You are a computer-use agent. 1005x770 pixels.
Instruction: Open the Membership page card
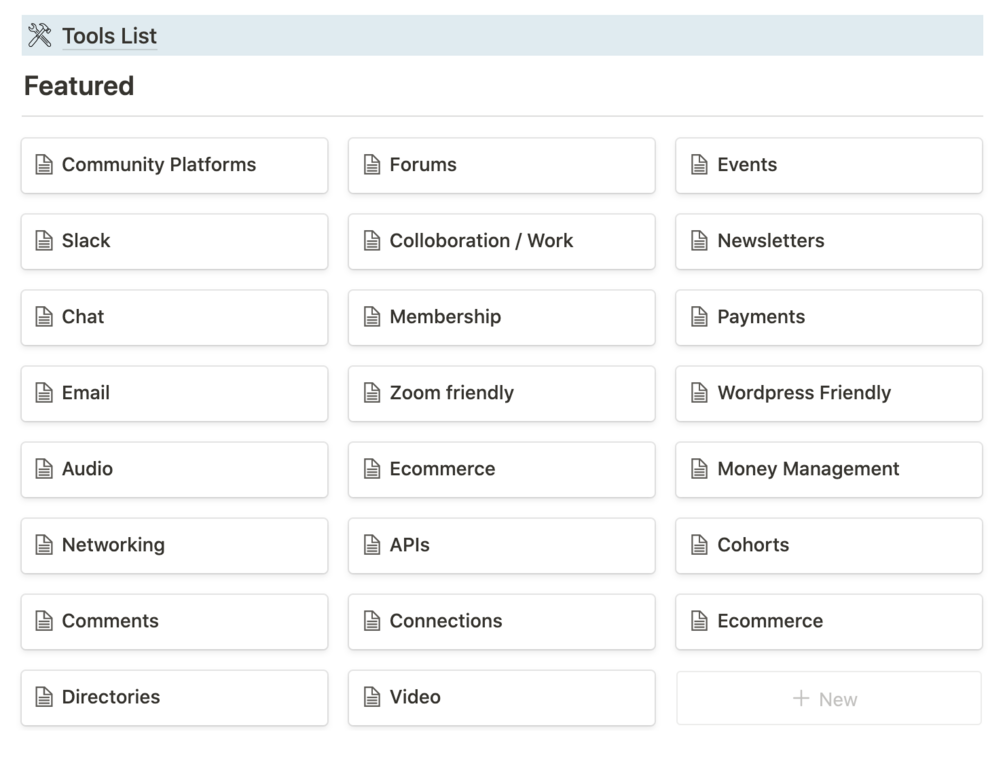(501, 317)
